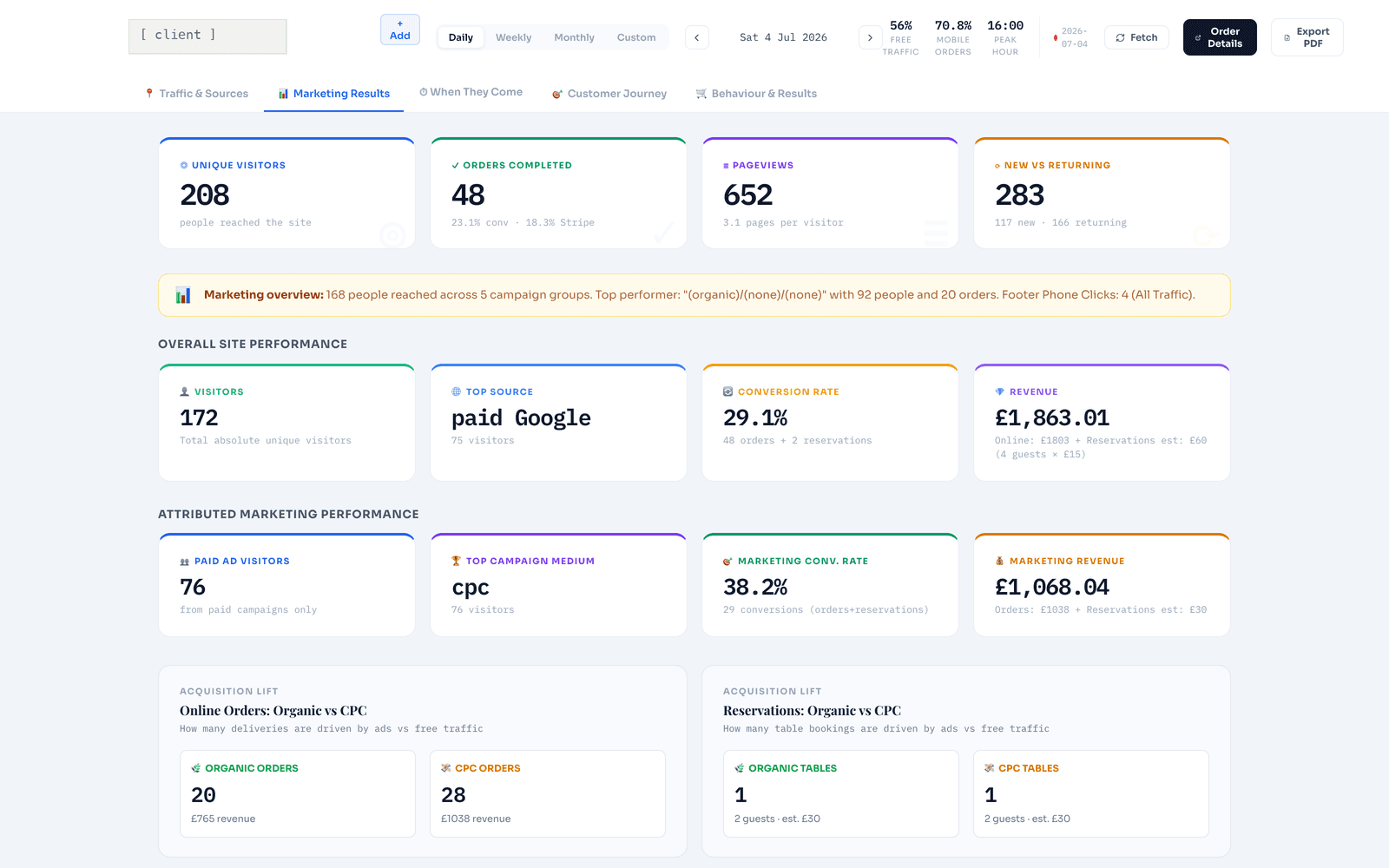
Task: Click the Revenue diamond icon
Action: tap(999, 391)
